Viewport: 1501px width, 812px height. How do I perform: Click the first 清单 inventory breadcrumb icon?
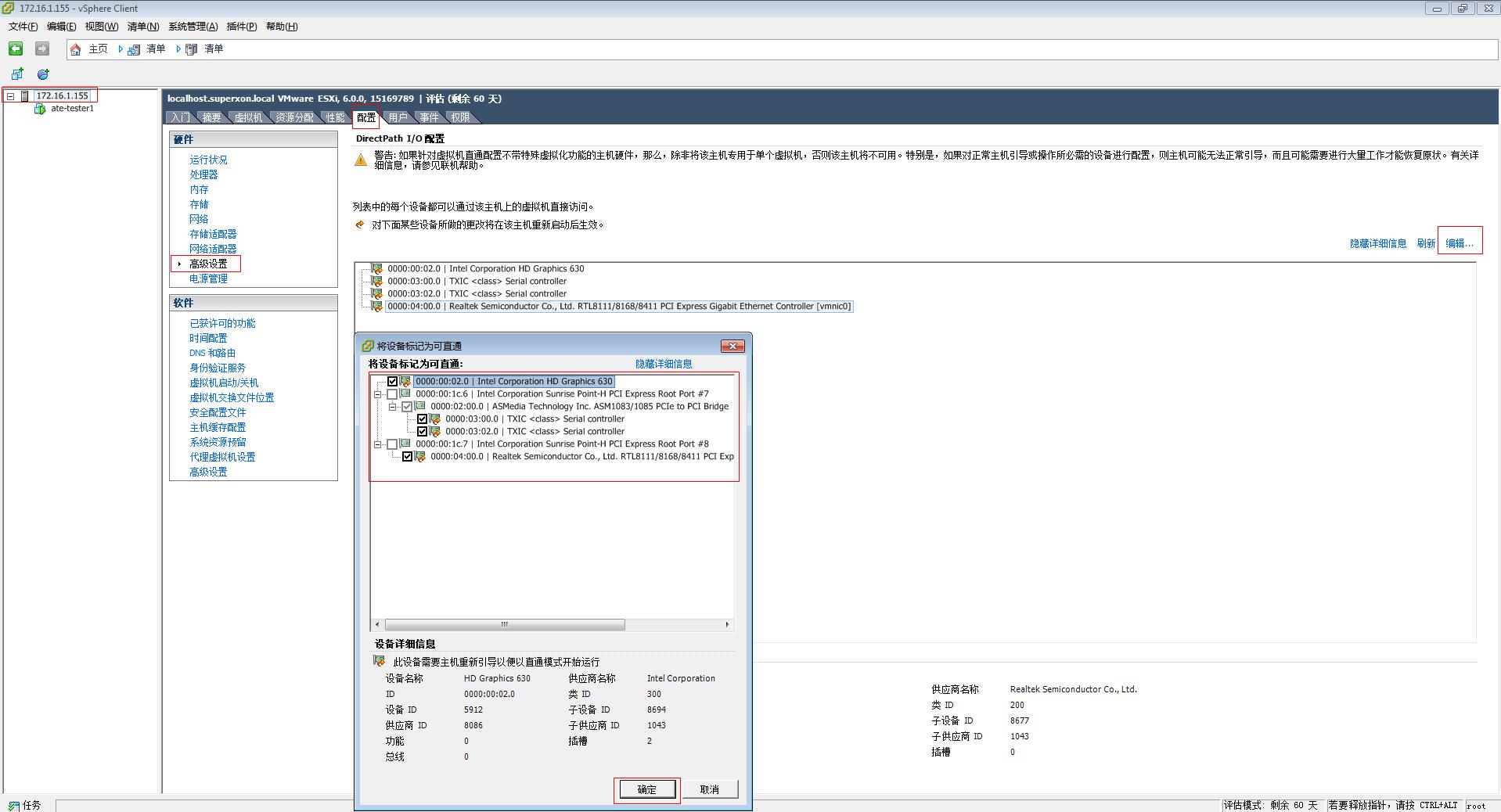[133, 49]
